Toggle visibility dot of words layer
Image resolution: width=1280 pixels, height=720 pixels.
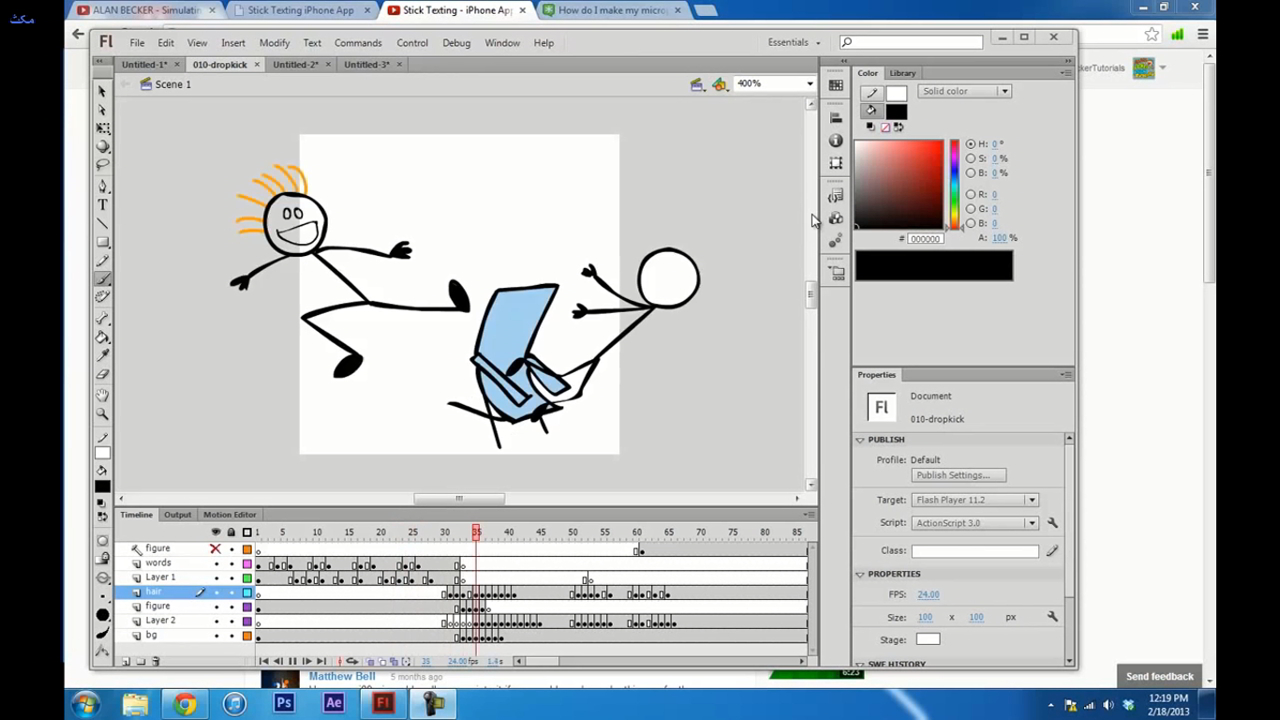click(216, 563)
